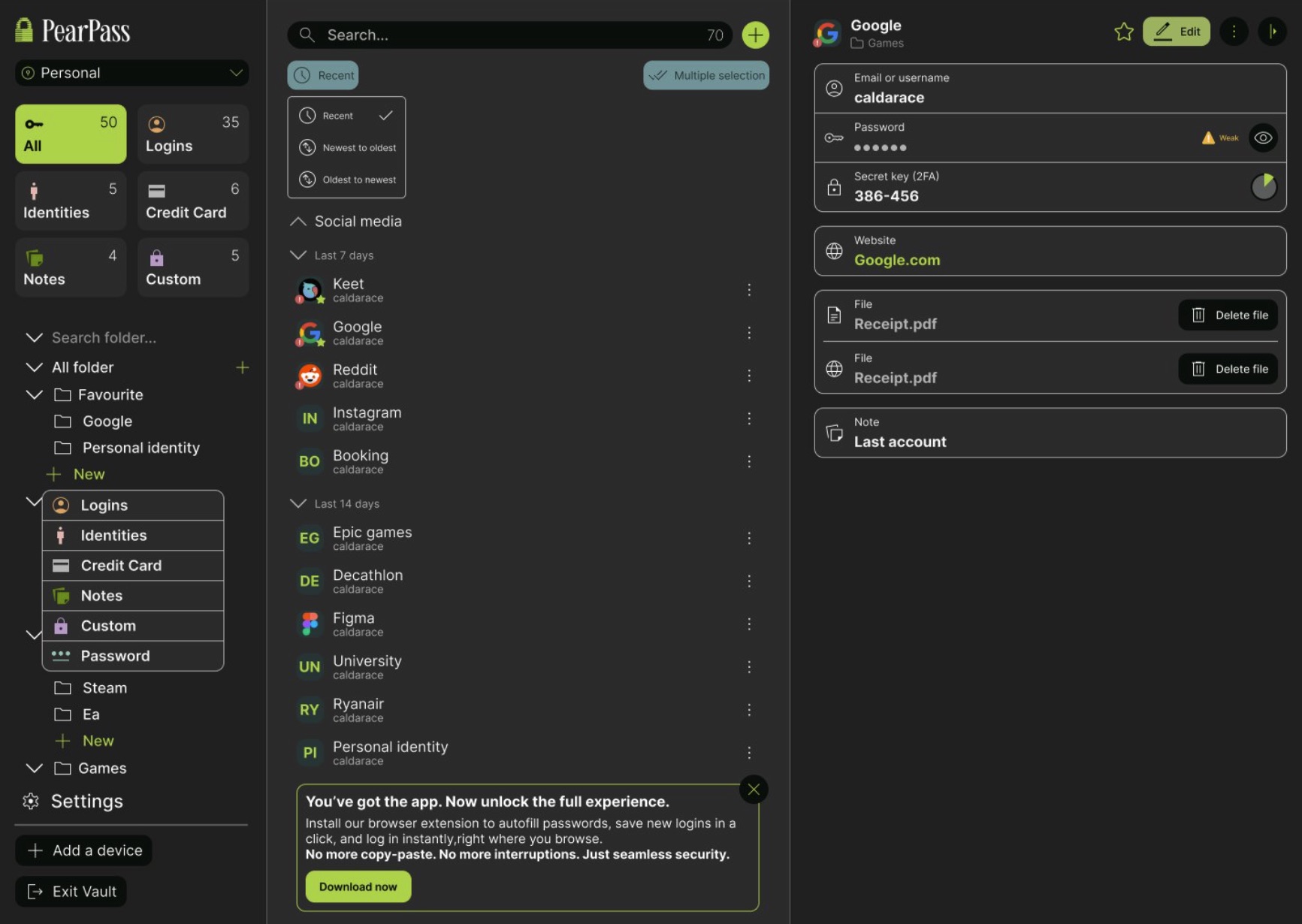The image size is (1302, 924).
Task: Collapse the Favourite folder
Action: 34,394
